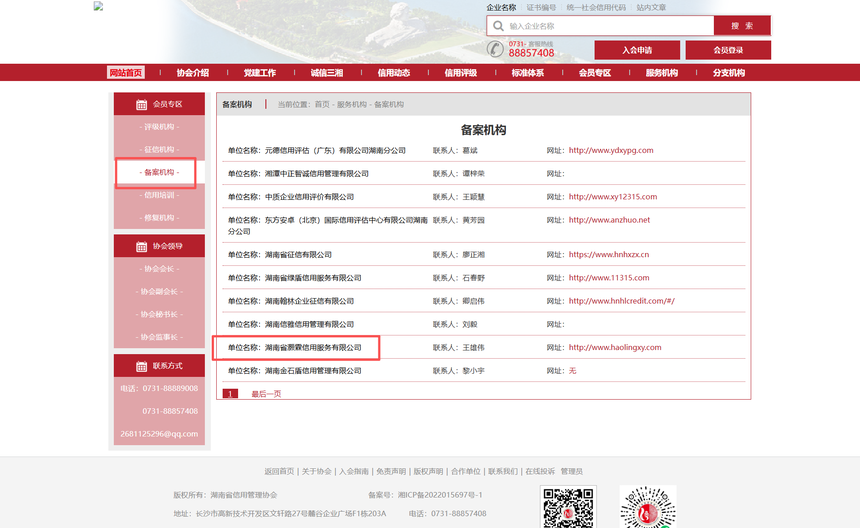Click calendar icon beside 联系方式 header

141,366
